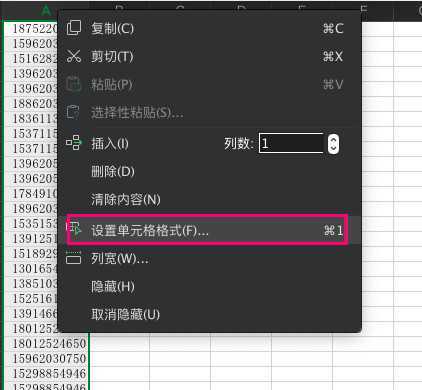
Task: Click the Copy icon in context menu
Action: tap(74, 28)
